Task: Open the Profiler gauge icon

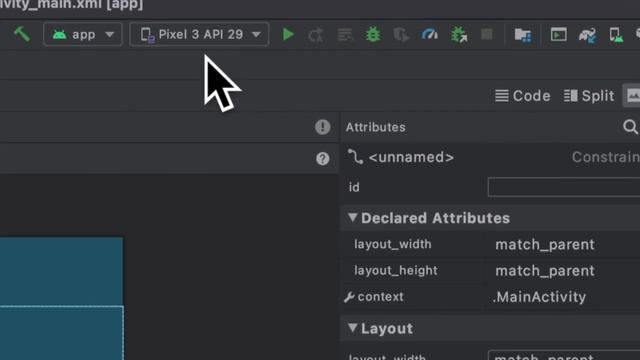Action: click(430, 35)
